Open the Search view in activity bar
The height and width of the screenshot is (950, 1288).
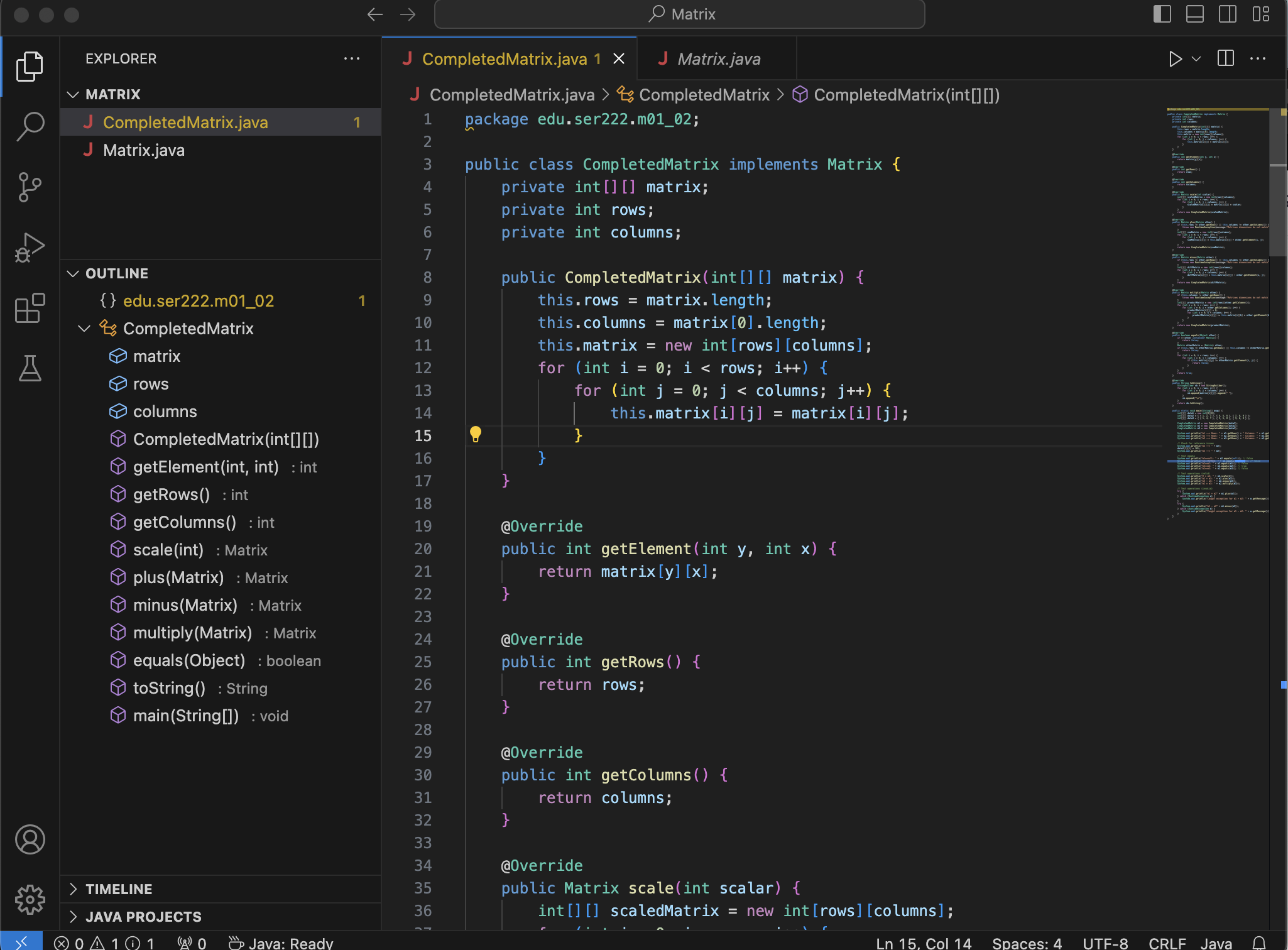tap(30, 126)
